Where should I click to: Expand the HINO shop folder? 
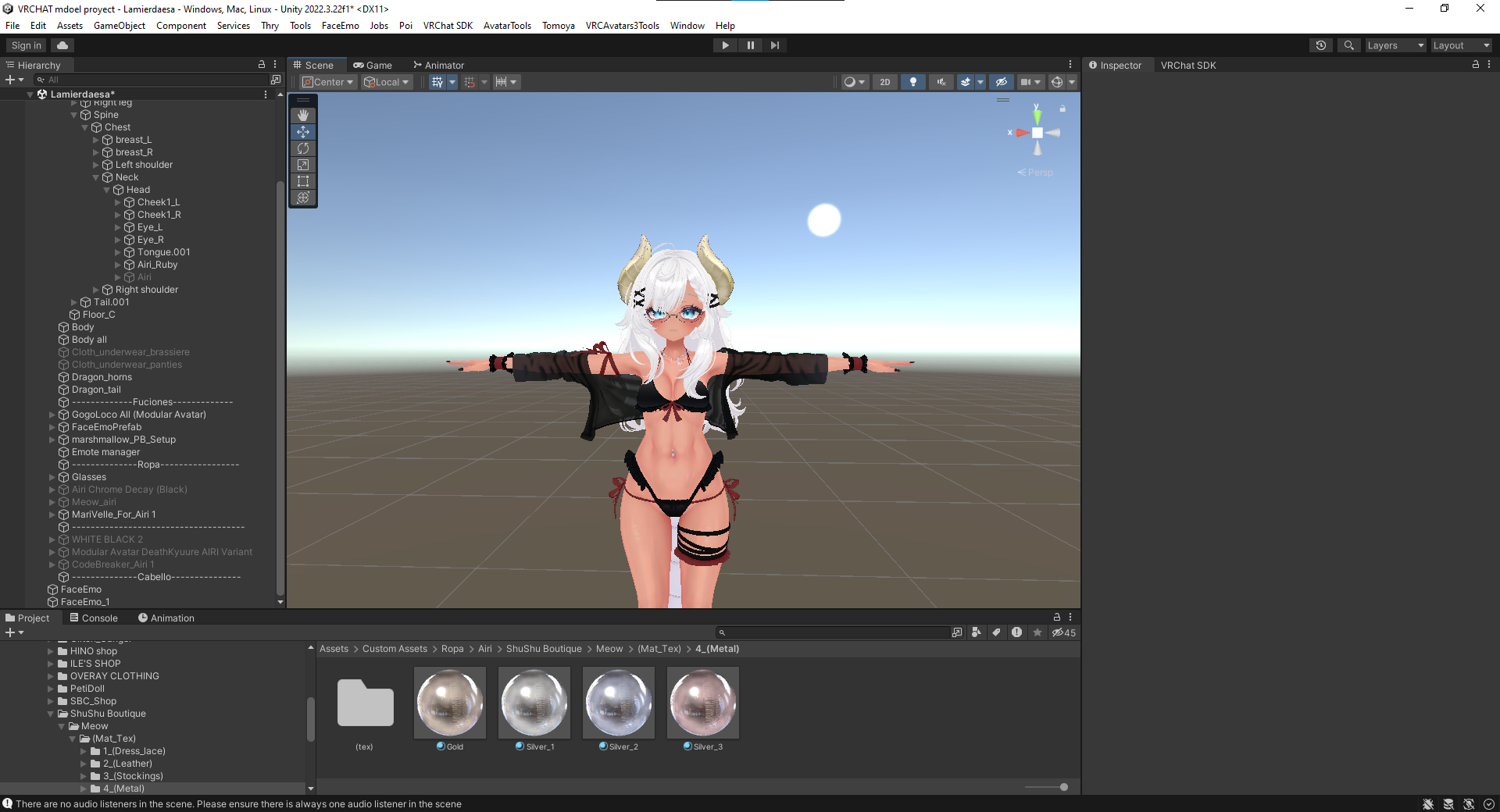[x=51, y=651]
